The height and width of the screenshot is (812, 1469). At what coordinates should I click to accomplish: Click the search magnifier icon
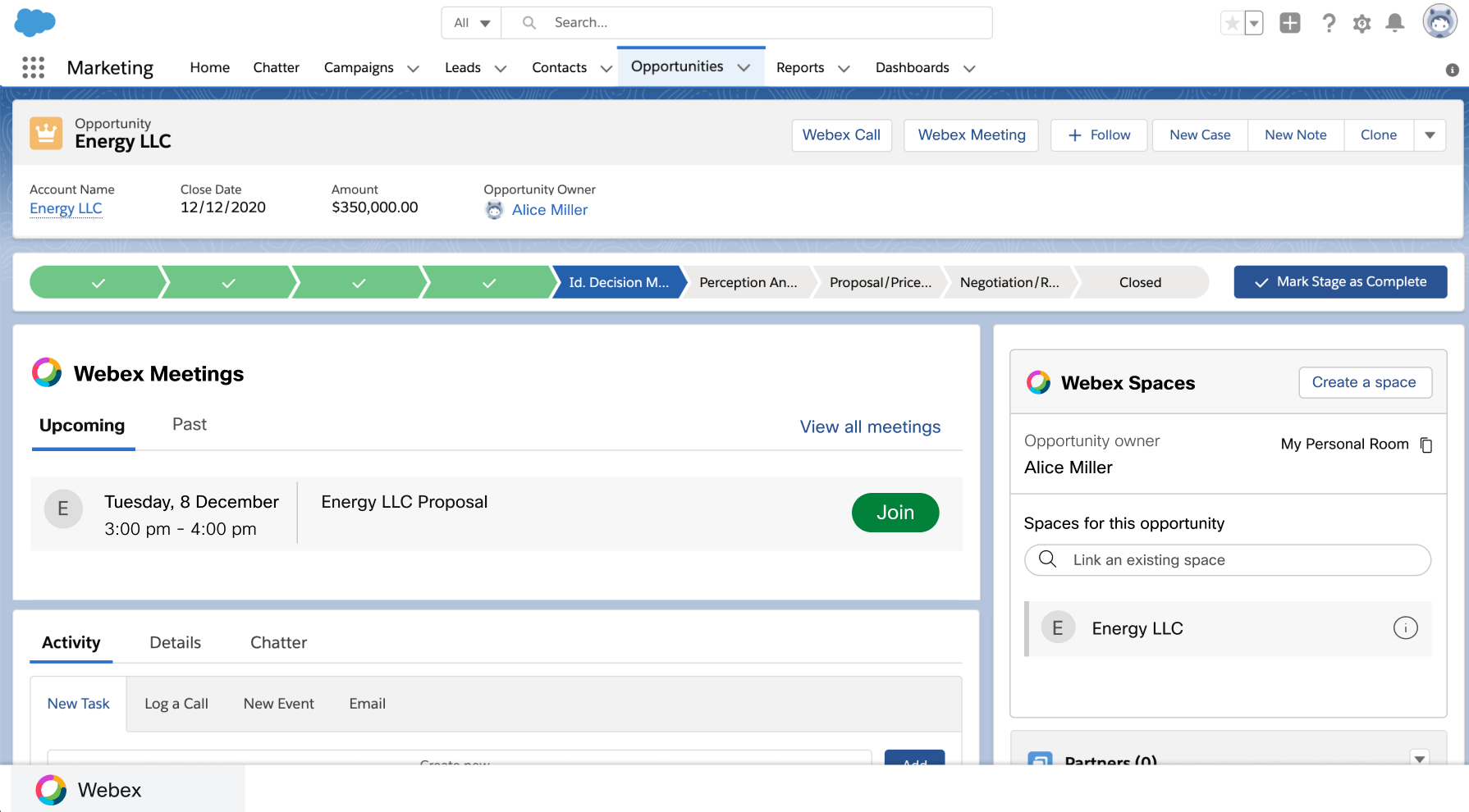click(x=530, y=23)
